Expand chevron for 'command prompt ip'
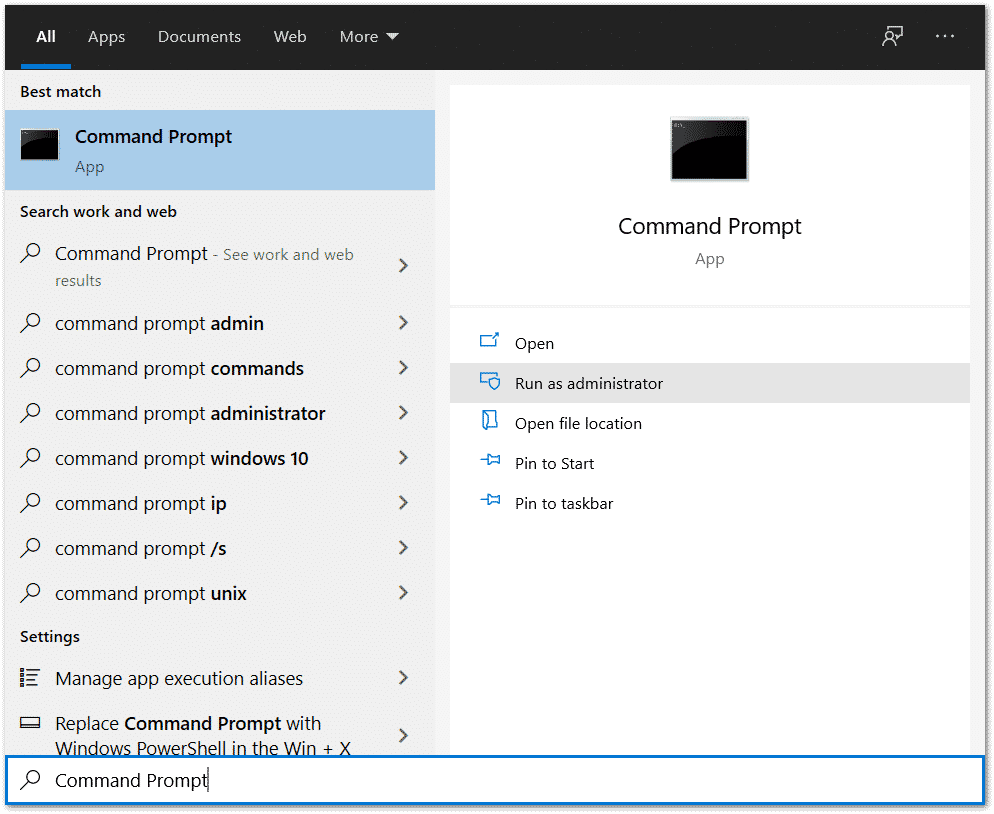 (x=403, y=503)
